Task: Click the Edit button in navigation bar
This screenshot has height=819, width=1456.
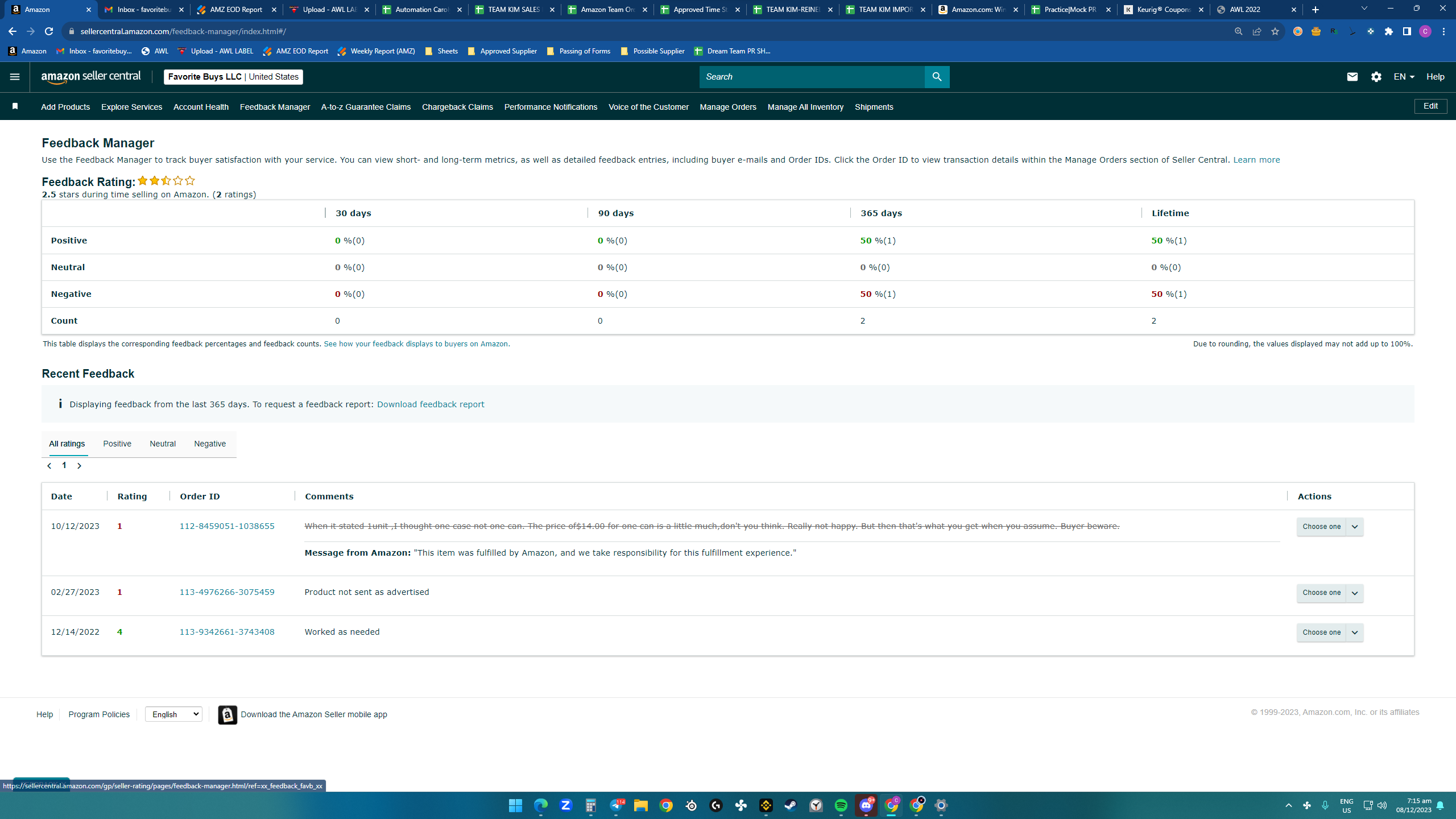Action: (x=1430, y=106)
